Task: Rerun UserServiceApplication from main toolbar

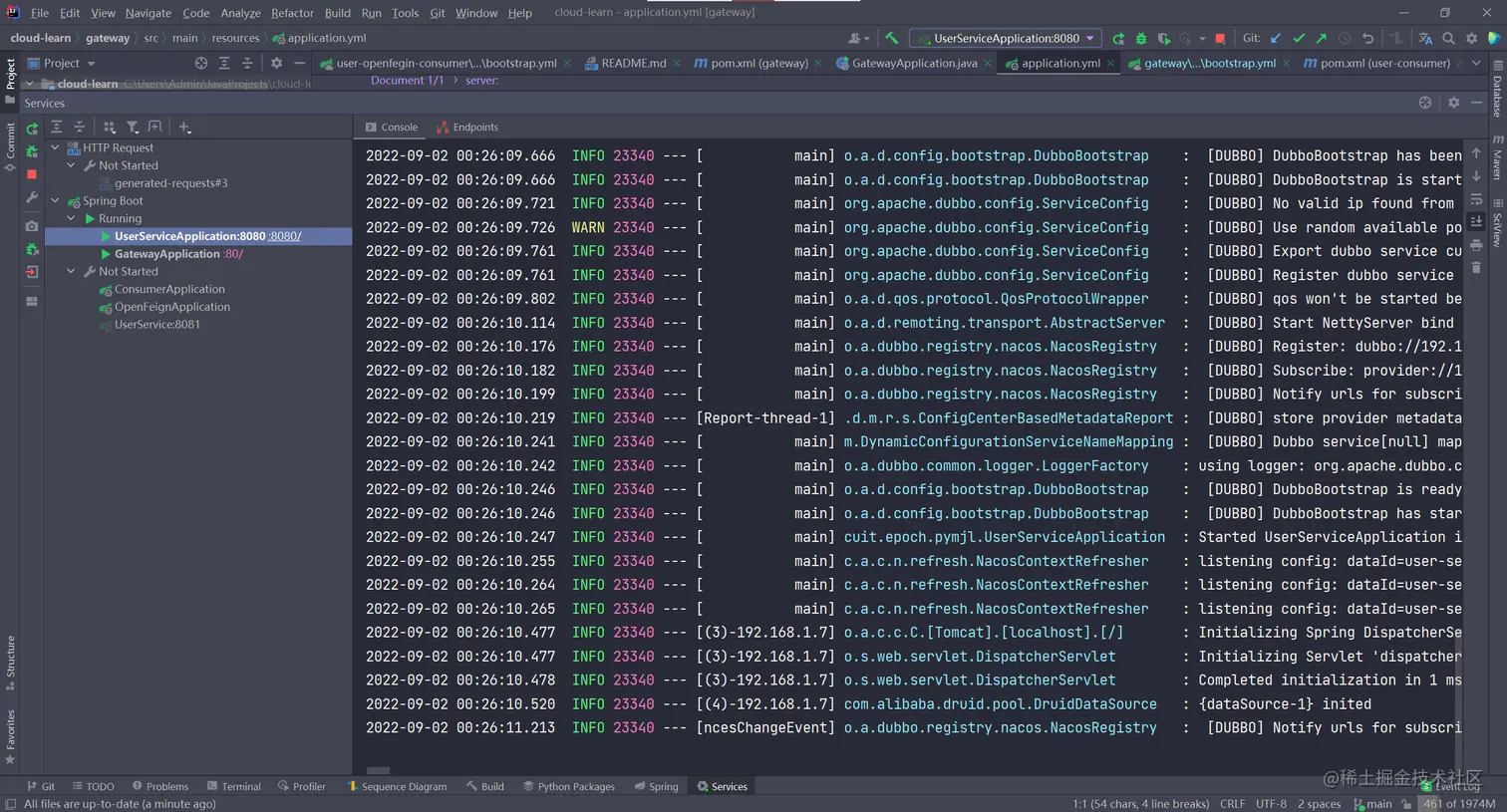Action: tap(1118, 38)
